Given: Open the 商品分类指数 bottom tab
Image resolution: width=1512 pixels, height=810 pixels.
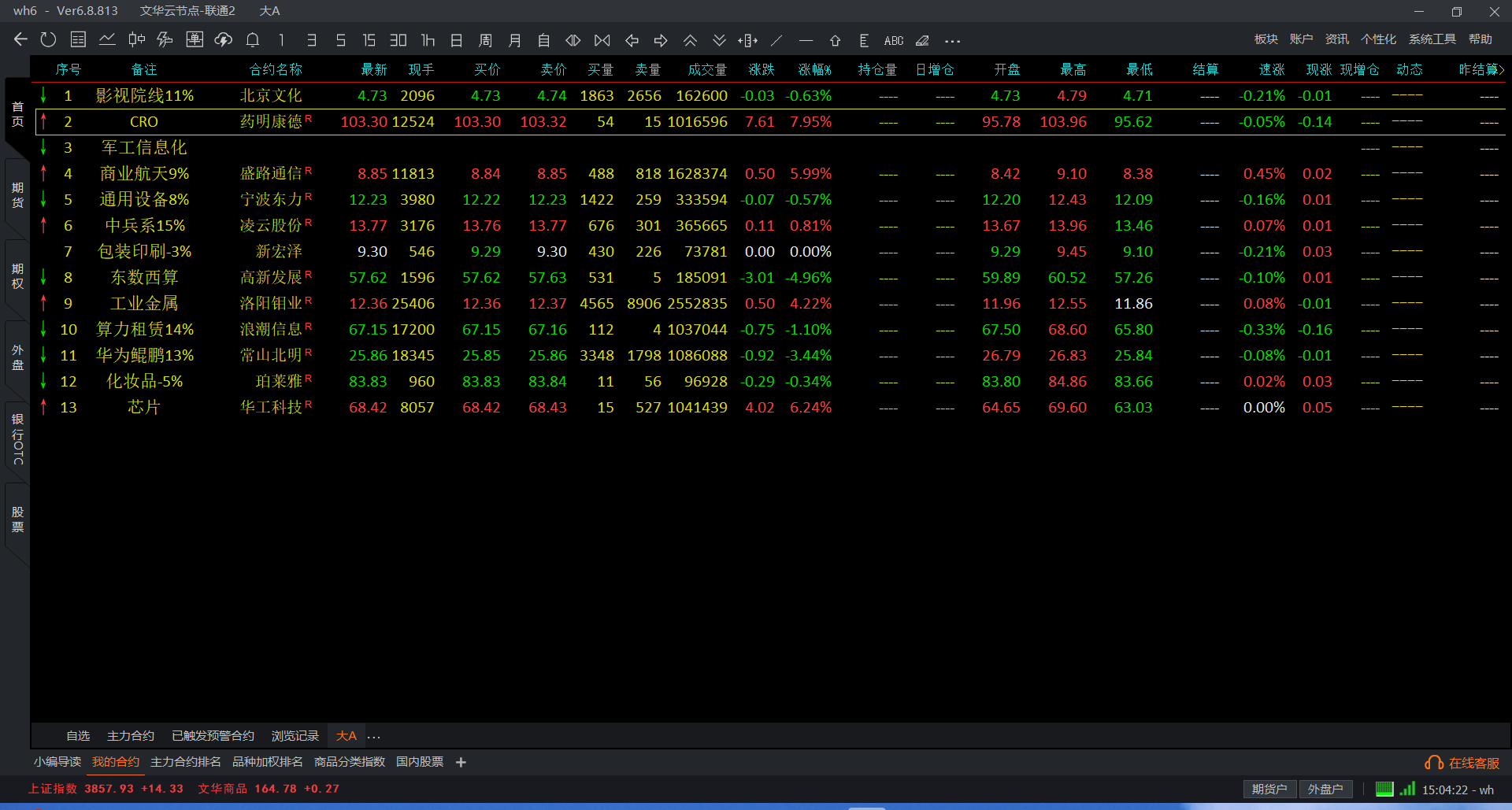Looking at the screenshot, I should [350, 761].
